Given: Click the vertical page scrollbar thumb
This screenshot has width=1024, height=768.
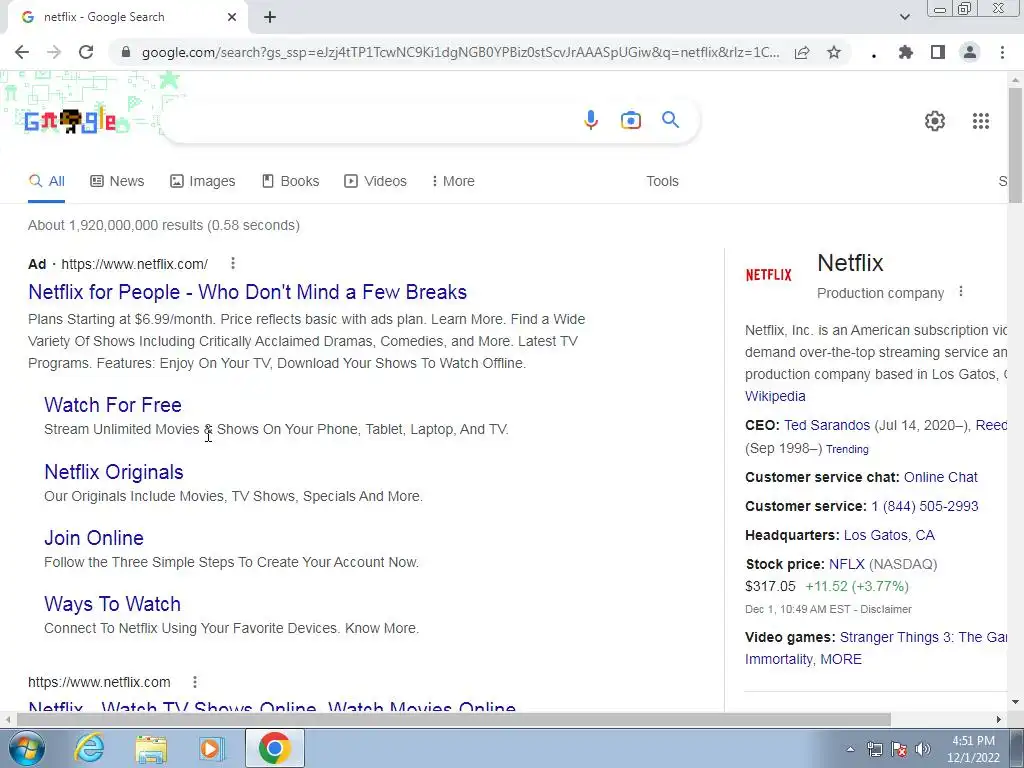Looking at the screenshot, I should [1015, 144].
